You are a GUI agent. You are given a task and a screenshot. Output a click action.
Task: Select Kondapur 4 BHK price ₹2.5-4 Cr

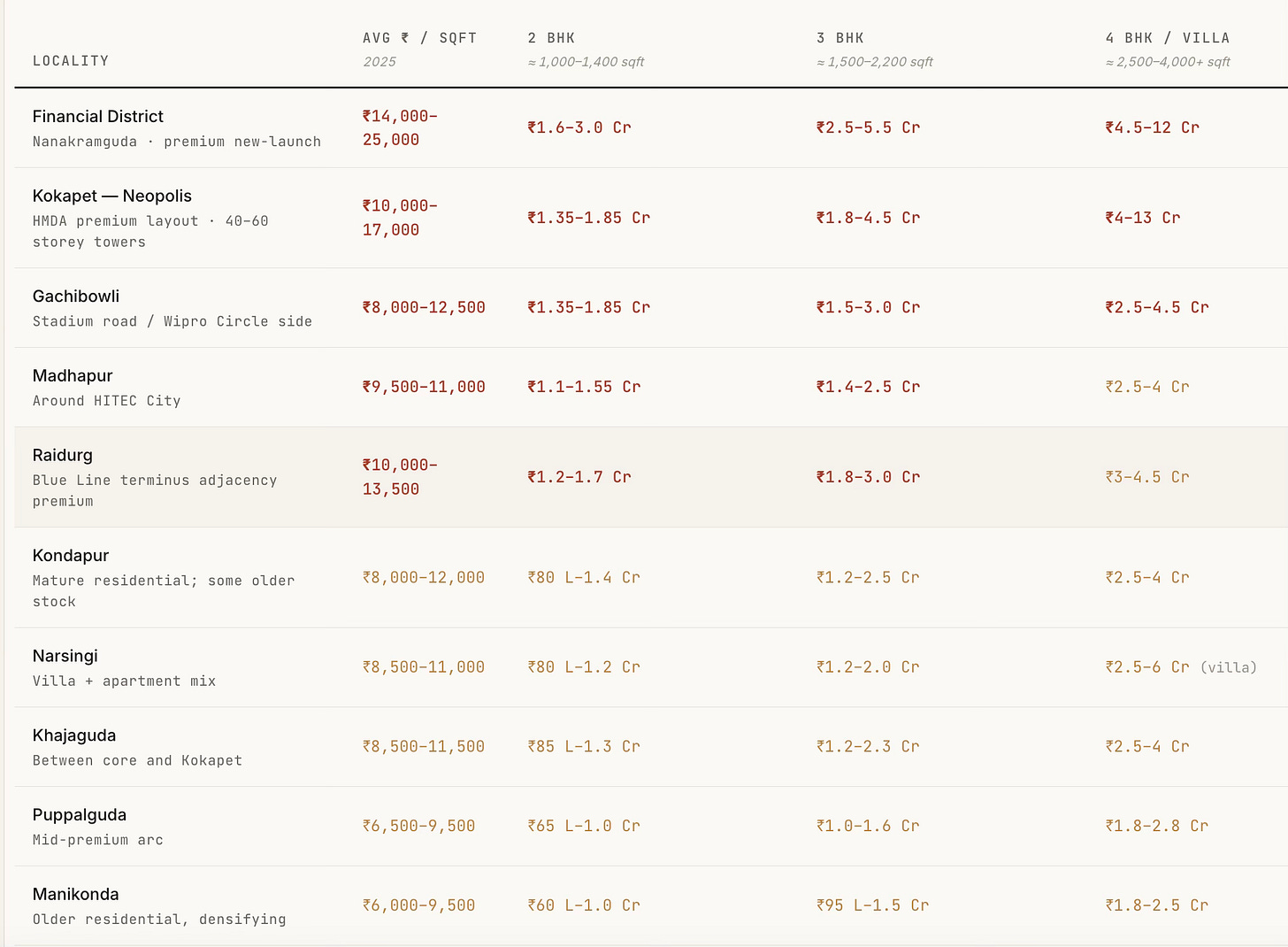pos(1147,577)
